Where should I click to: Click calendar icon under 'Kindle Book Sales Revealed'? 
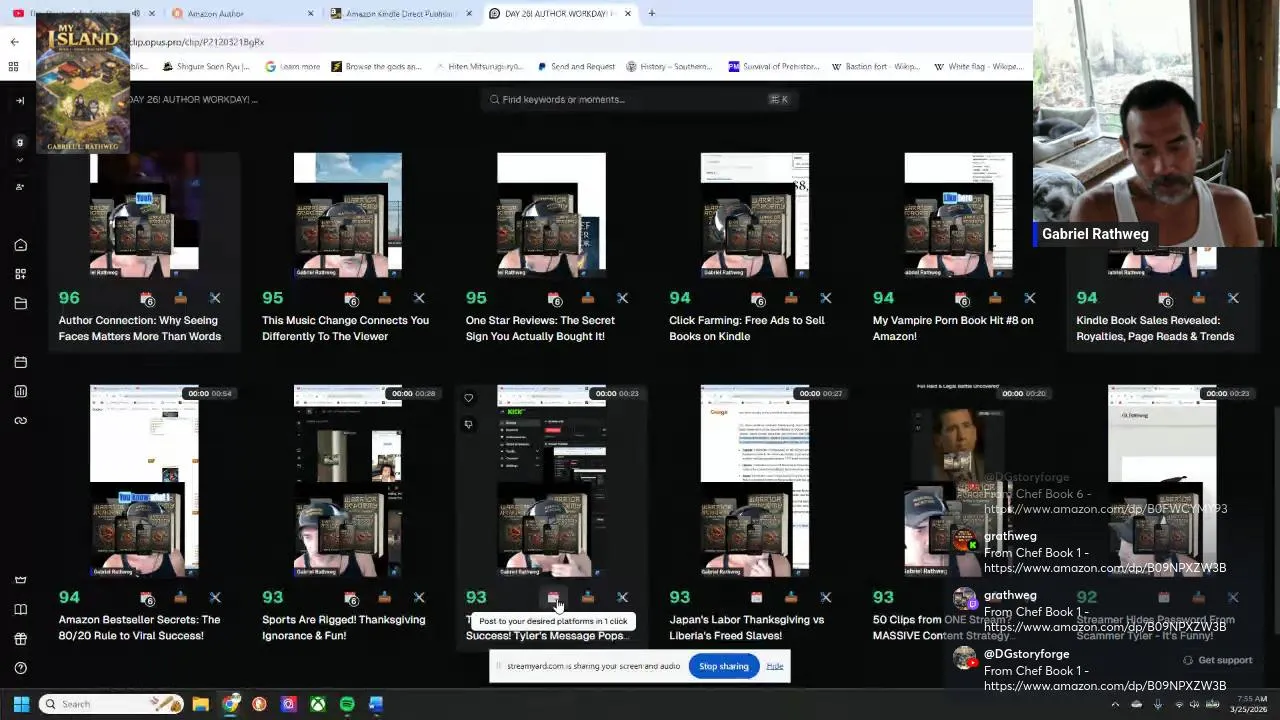pos(1165,298)
